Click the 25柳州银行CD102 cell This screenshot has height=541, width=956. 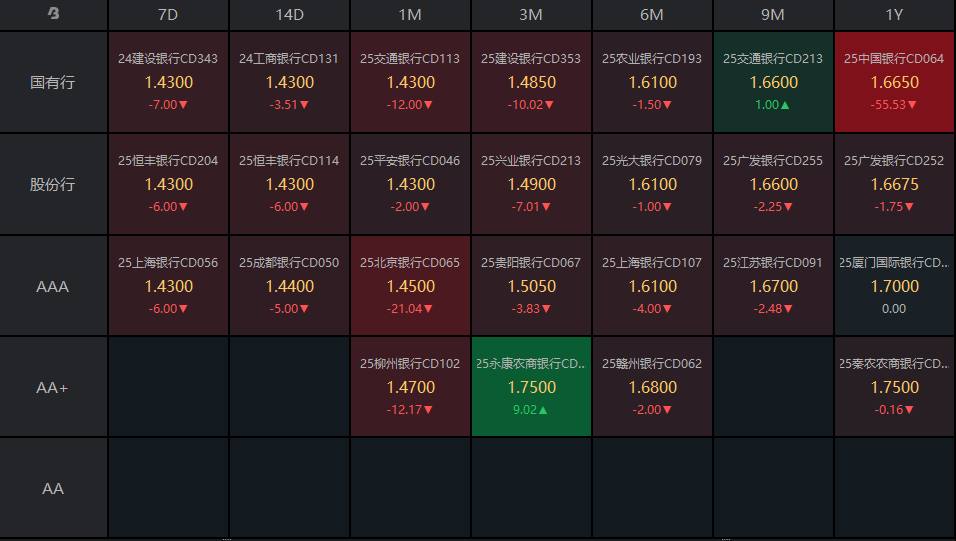(x=410, y=387)
